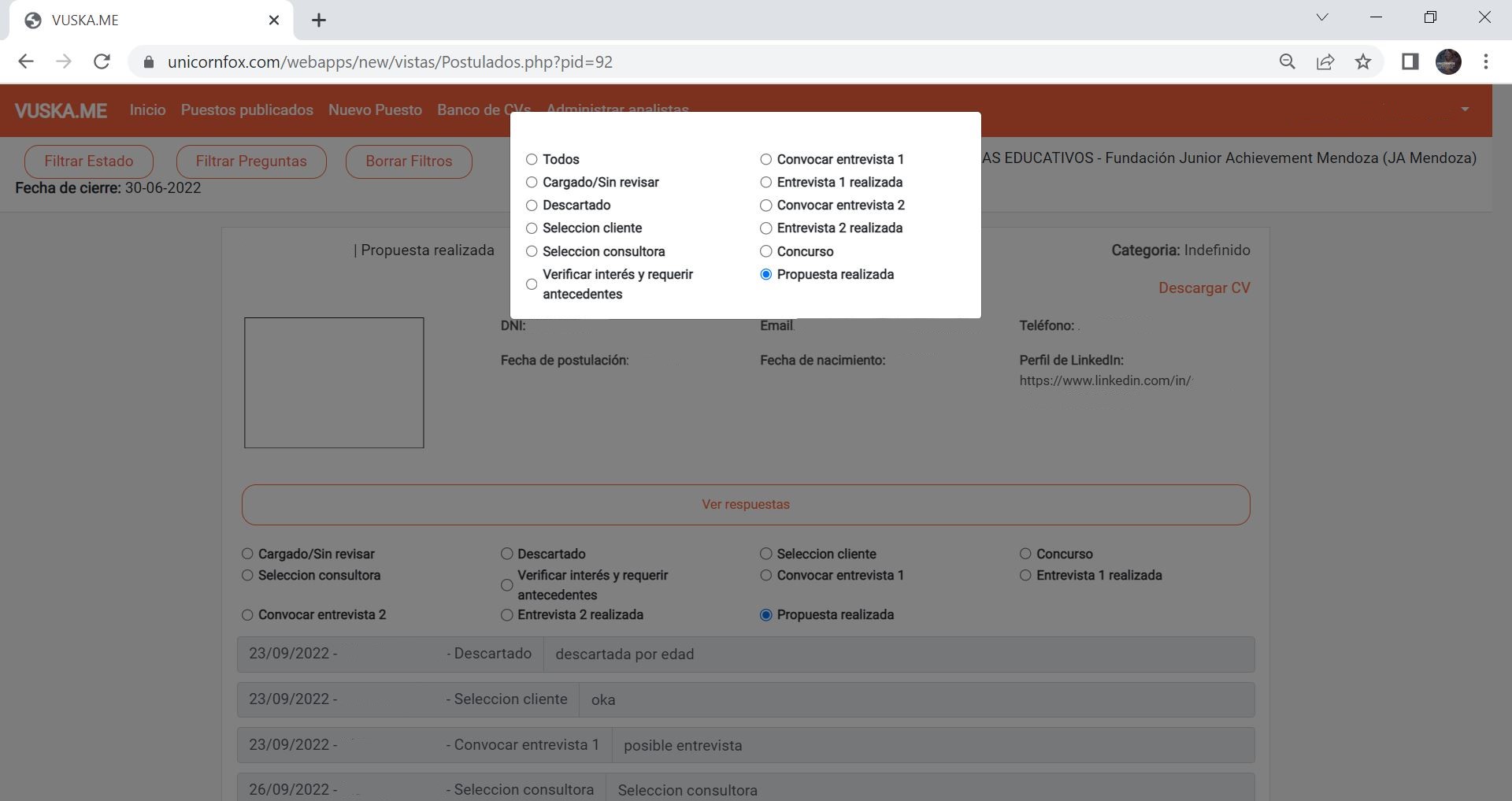Go to Puestos publicados menu item
Image resolution: width=1512 pixels, height=801 pixels.
246,110
